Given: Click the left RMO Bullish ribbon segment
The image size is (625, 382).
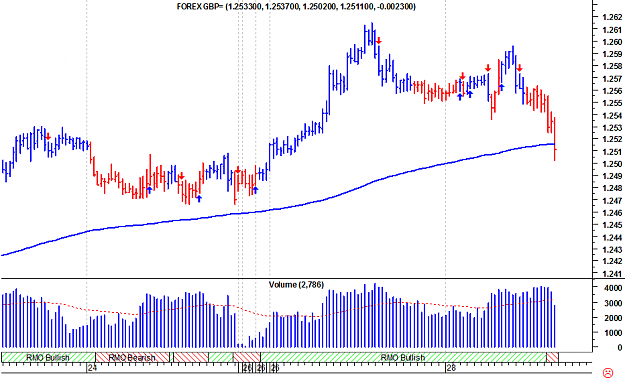Looking at the screenshot, I should pos(48,357).
